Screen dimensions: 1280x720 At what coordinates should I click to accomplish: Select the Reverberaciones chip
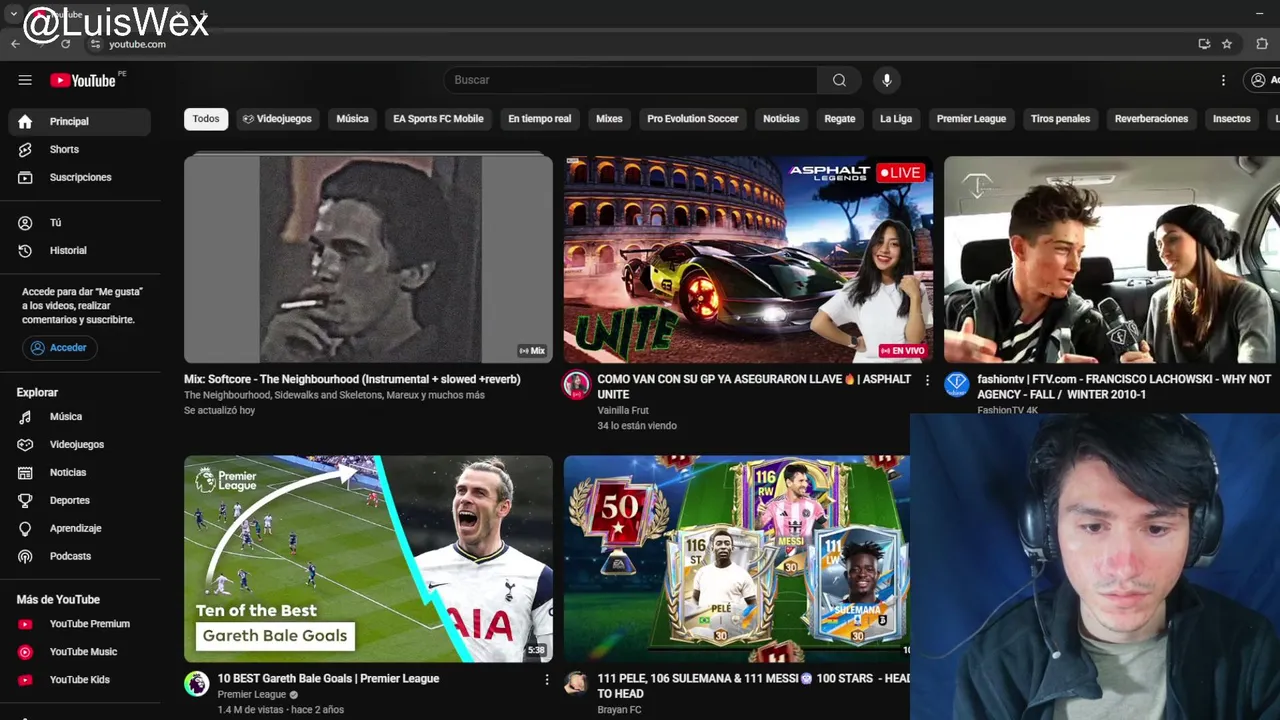point(1151,119)
